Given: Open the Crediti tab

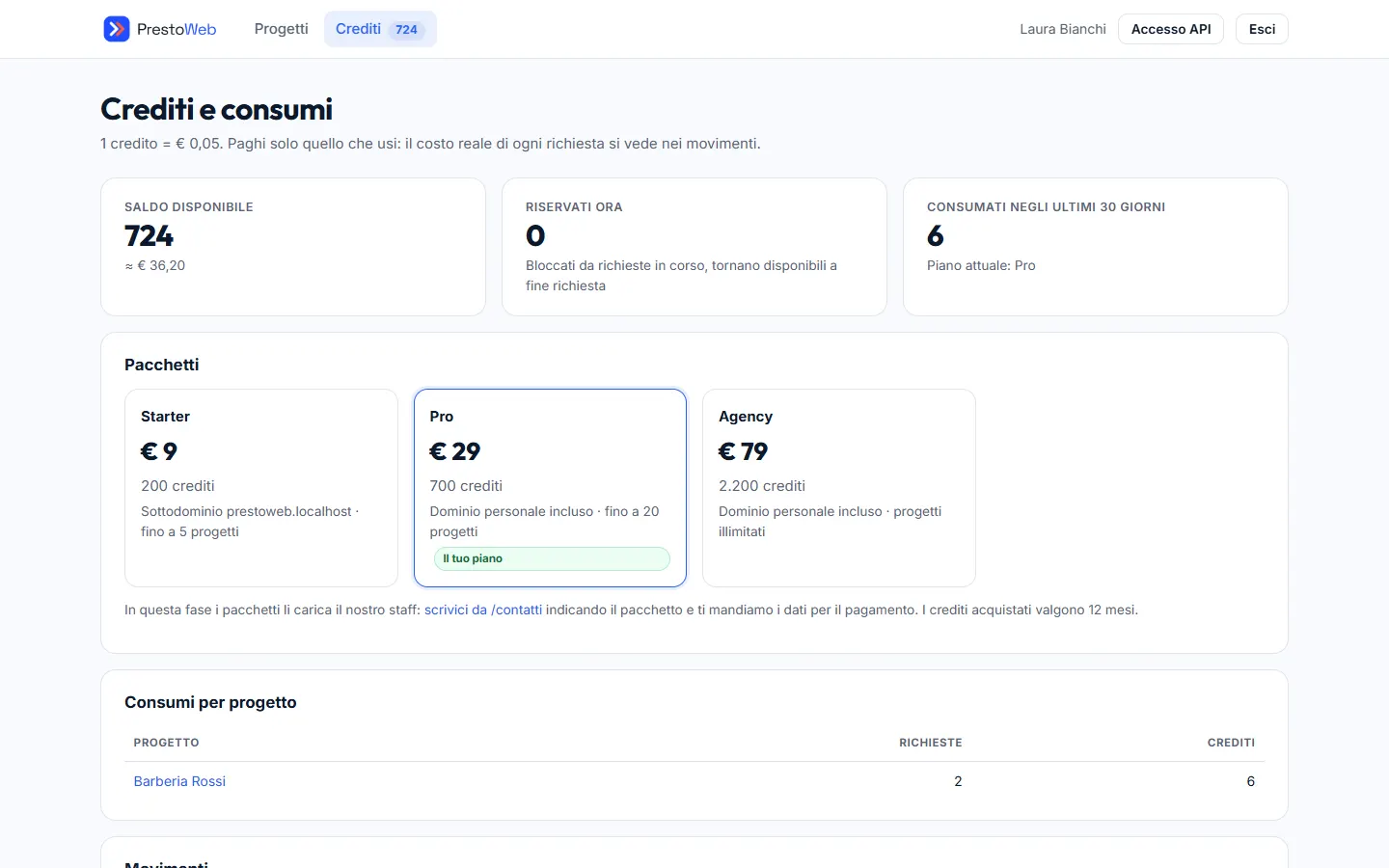Looking at the screenshot, I should (380, 29).
